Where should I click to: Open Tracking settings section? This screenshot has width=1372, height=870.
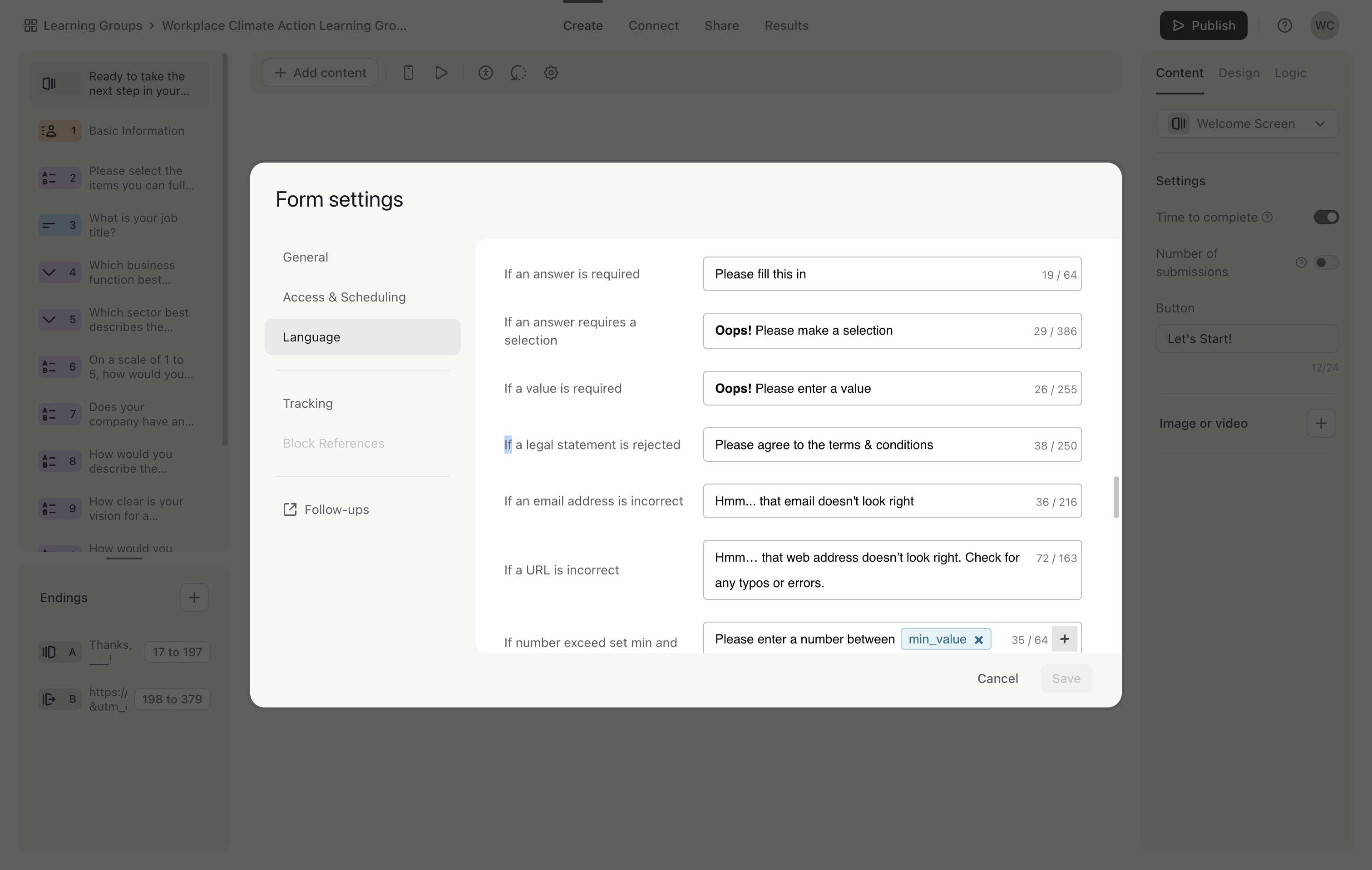(x=362, y=403)
